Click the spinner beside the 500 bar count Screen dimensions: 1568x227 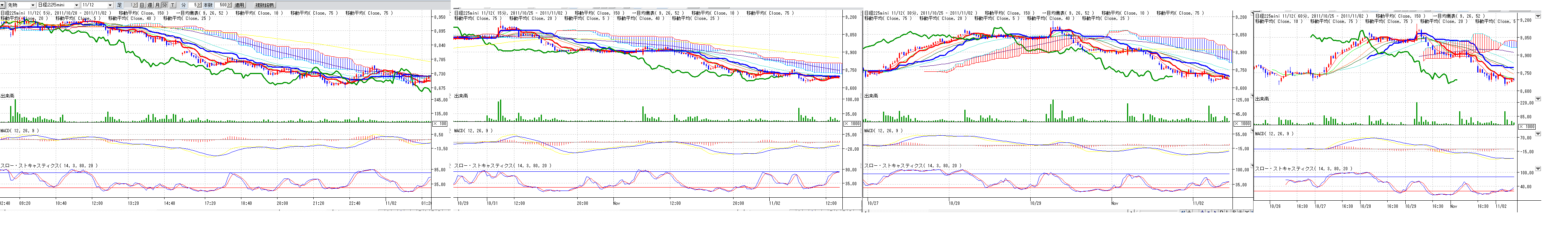click(x=230, y=5)
